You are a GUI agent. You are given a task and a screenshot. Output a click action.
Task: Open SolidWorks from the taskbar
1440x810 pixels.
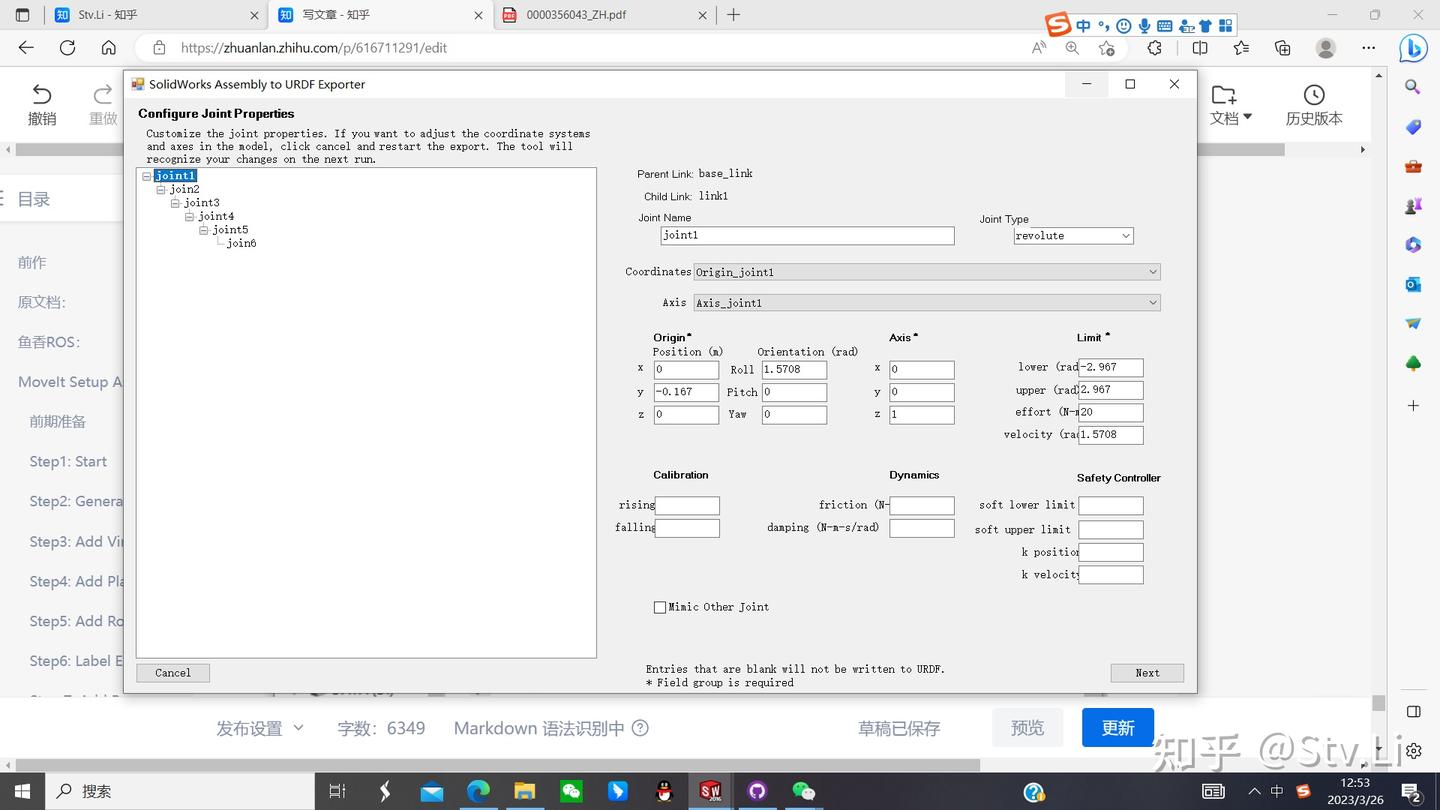point(710,791)
